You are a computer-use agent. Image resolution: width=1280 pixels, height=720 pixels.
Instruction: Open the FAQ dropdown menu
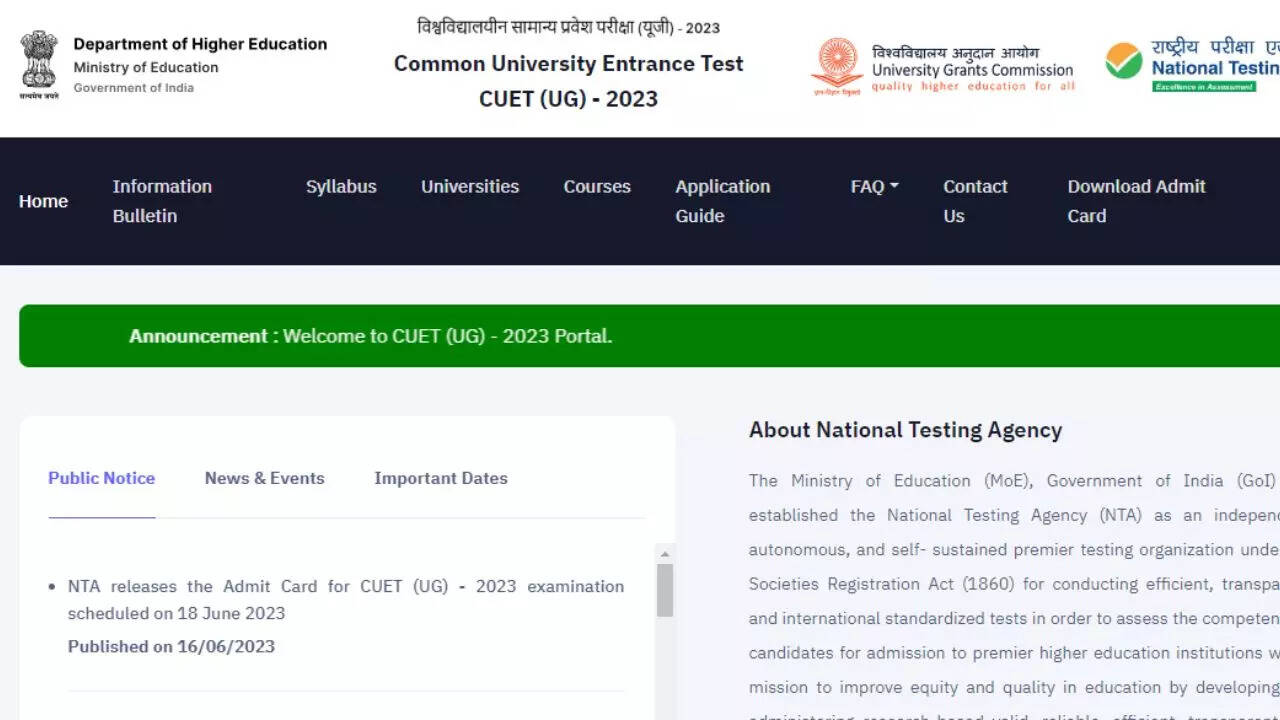(x=872, y=186)
